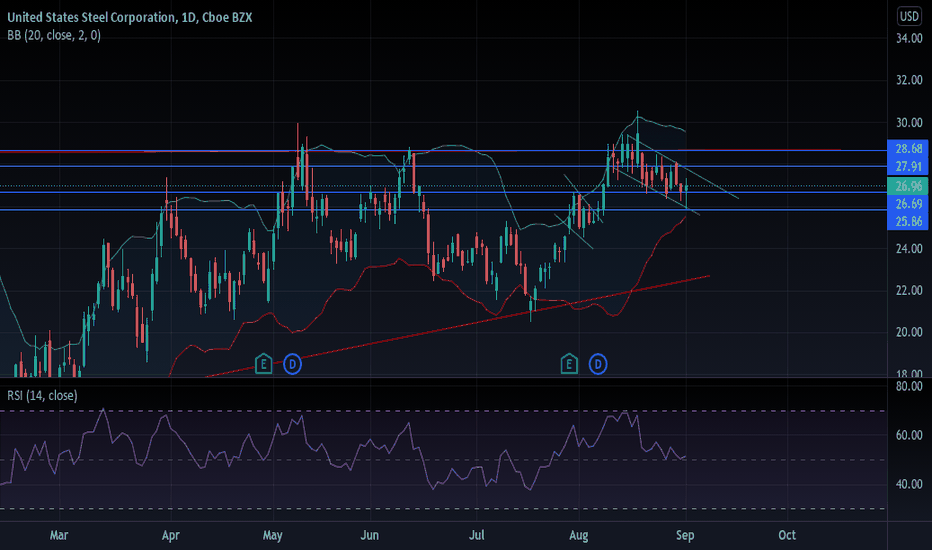Viewport: 932px width, 550px height.
Task: Click the 22.00 price axis label
Action: point(909,290)
